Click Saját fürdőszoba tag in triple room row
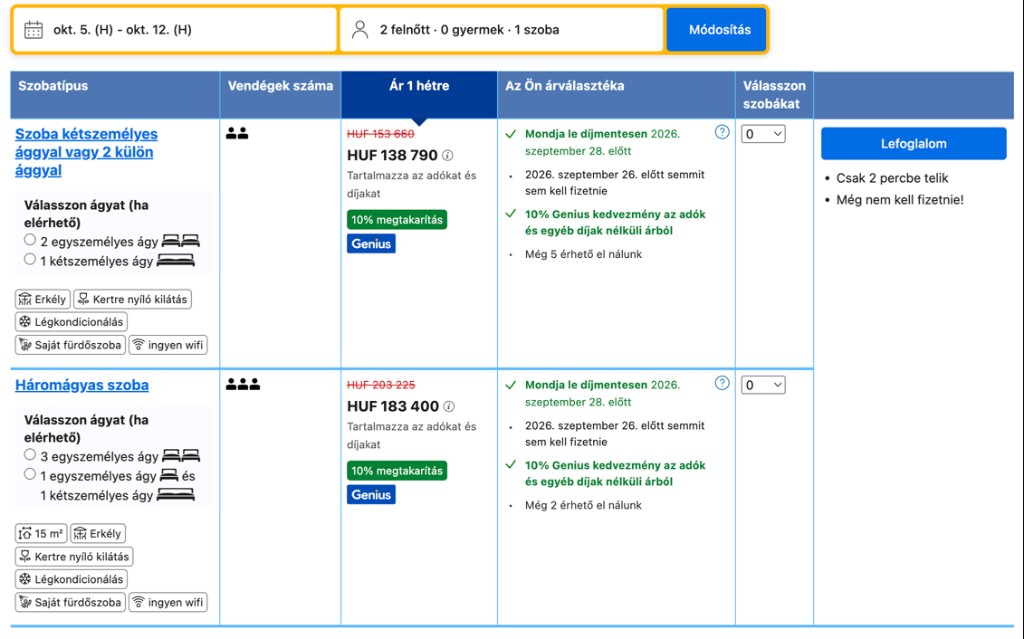This screenshot has height=639, width=1024. tap(71, 602)
